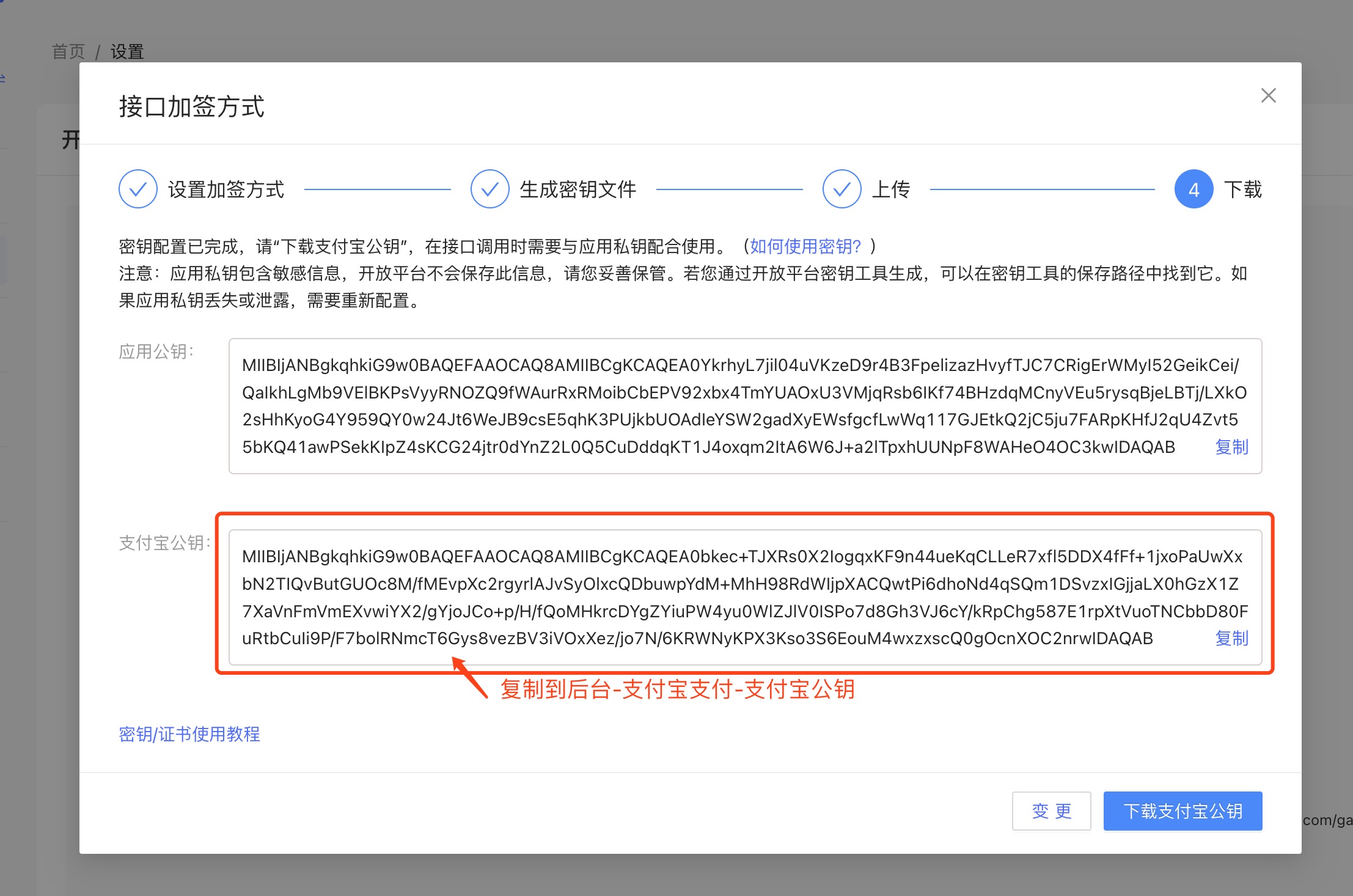Click the 下载支付宝公钥 button
Image resolution: width=1353 pixels, height=896 pixels.
pyautogui.click(x=1182, y=811)
